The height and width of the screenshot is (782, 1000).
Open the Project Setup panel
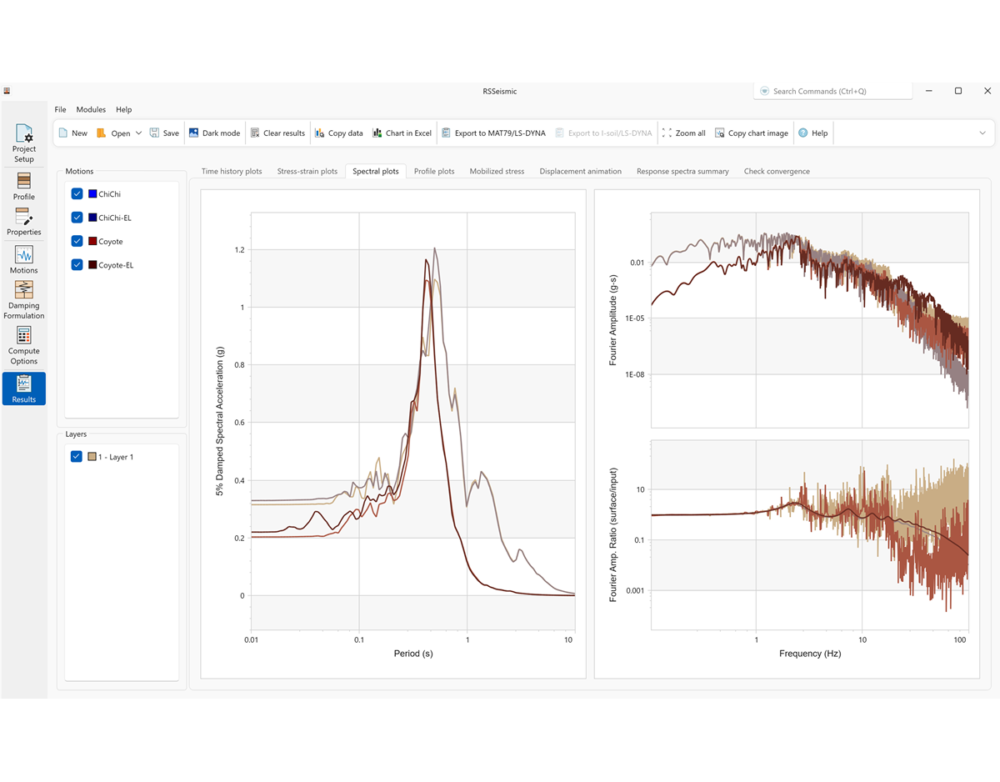[x=23, y=140]
